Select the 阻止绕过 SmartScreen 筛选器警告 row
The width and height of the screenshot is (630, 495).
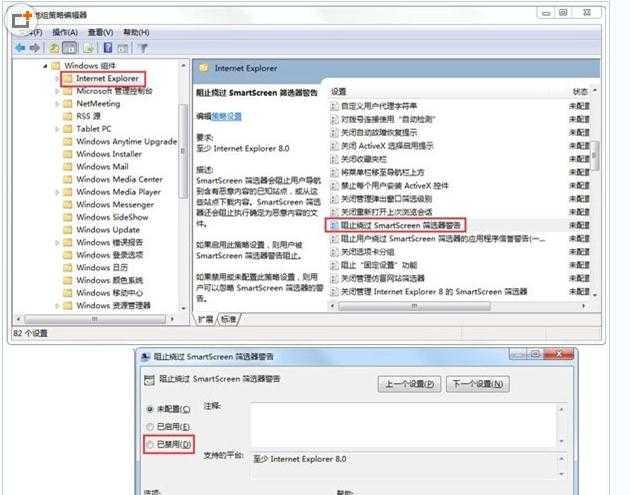(459, 225)
